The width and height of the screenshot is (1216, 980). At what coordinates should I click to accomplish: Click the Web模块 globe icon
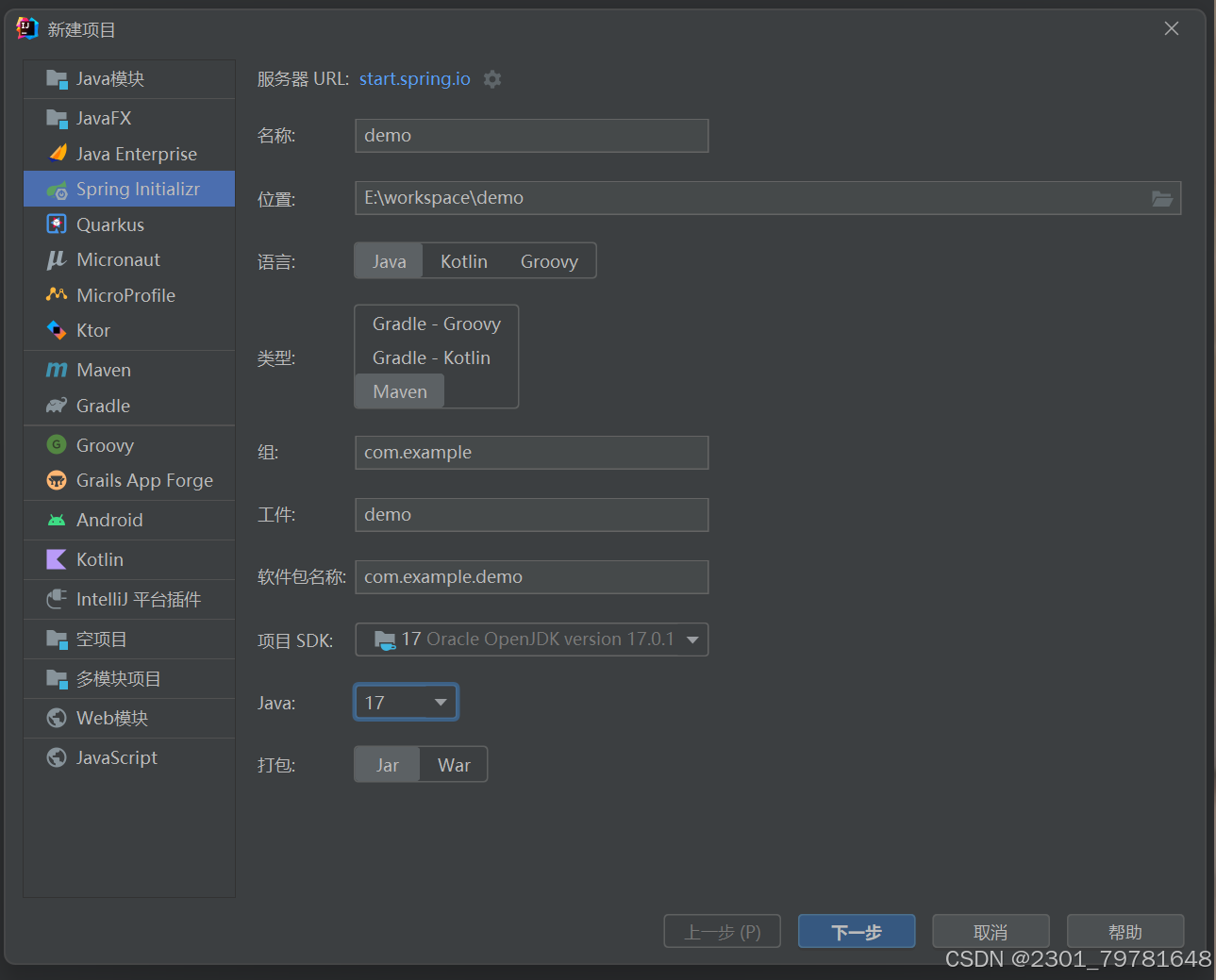pos(57,718)
